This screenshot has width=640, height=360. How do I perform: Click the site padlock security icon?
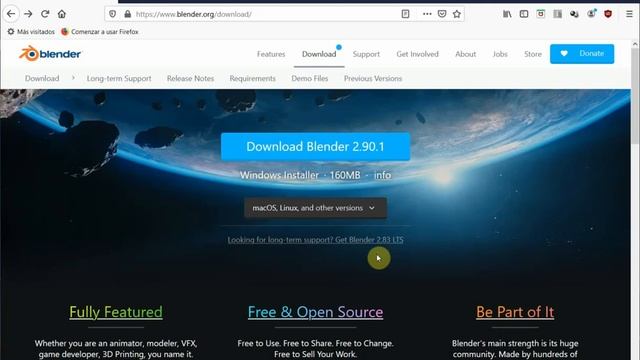[127, 14]
